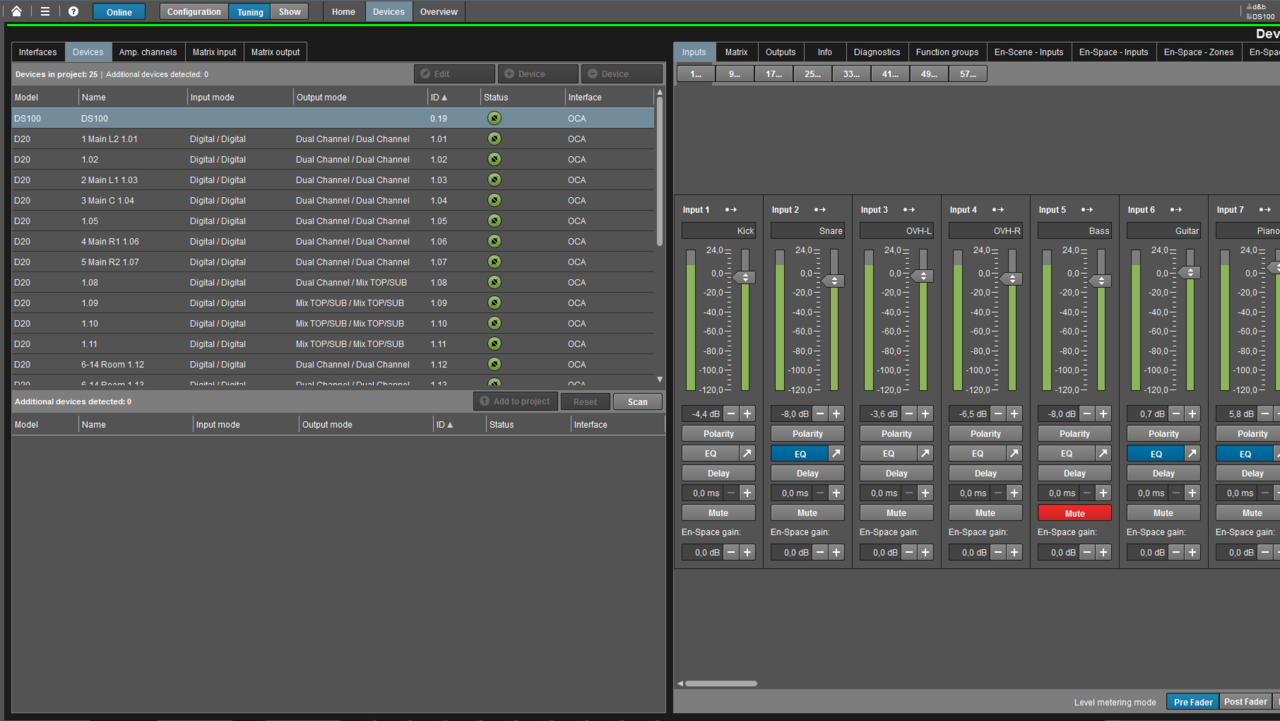Screen dimensions: 1280x721
Task: Click the DS100 device status icon
Action: (x=494, y=118)
